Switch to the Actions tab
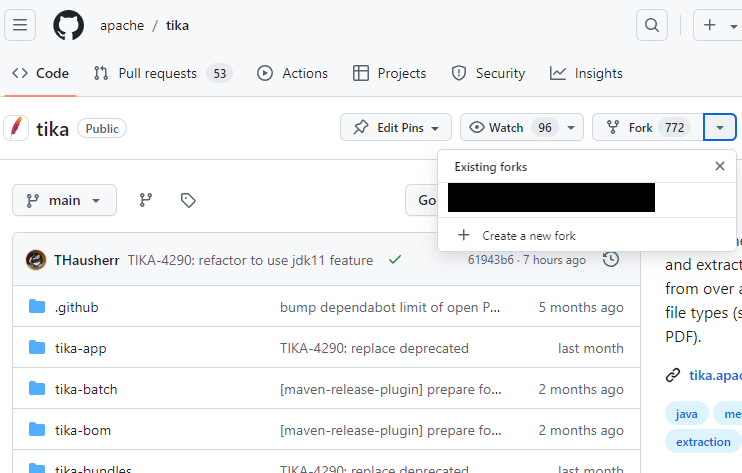Viewport: 742px width, 473px height. point(292,73)
